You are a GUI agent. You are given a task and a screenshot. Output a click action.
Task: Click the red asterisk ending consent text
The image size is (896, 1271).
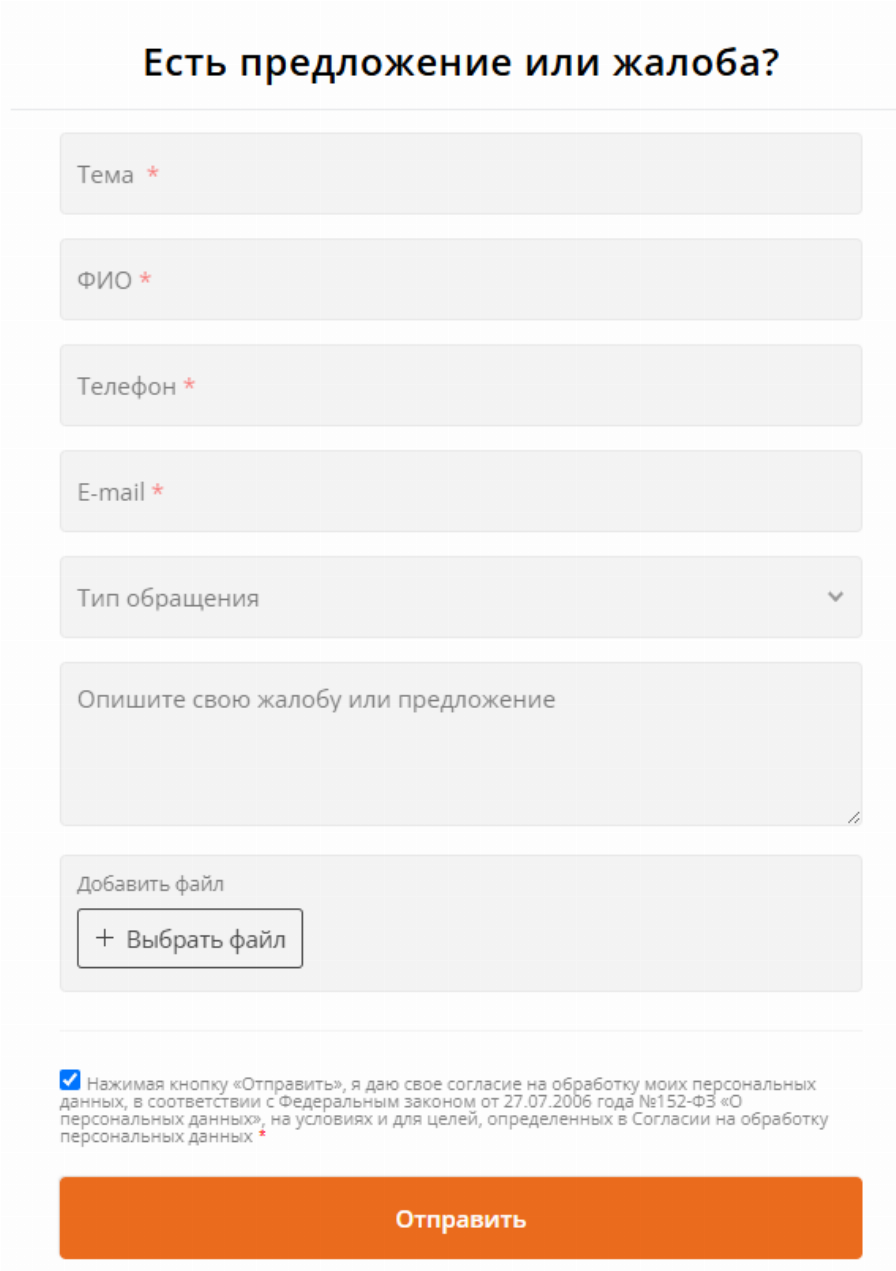coord(262,1136)
